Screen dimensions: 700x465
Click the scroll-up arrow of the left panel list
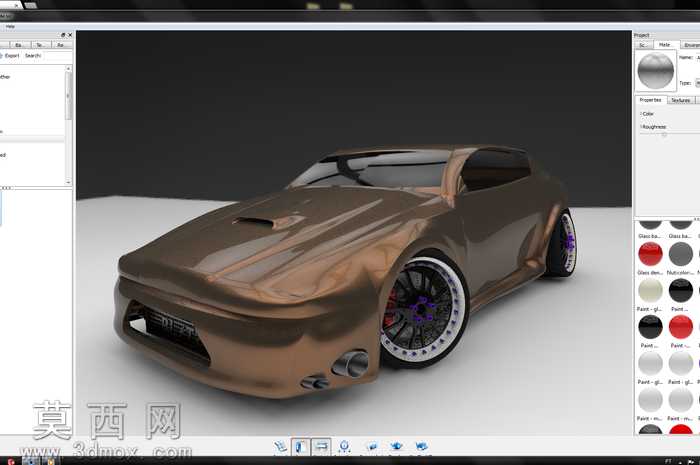coord(68,69)
